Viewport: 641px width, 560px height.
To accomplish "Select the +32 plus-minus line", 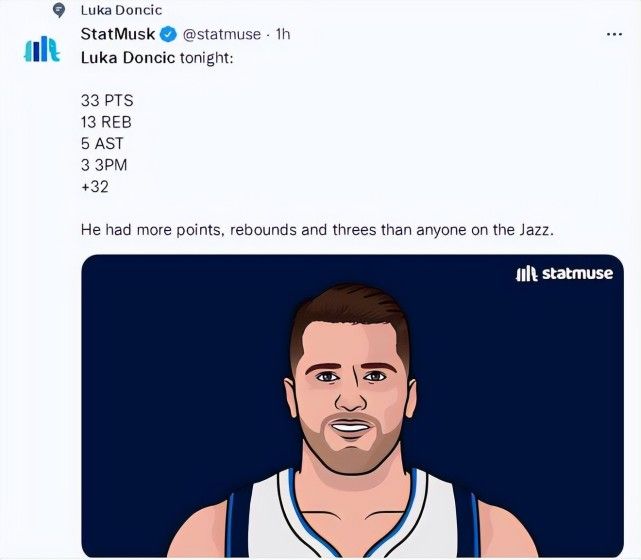I will (95, 185).
